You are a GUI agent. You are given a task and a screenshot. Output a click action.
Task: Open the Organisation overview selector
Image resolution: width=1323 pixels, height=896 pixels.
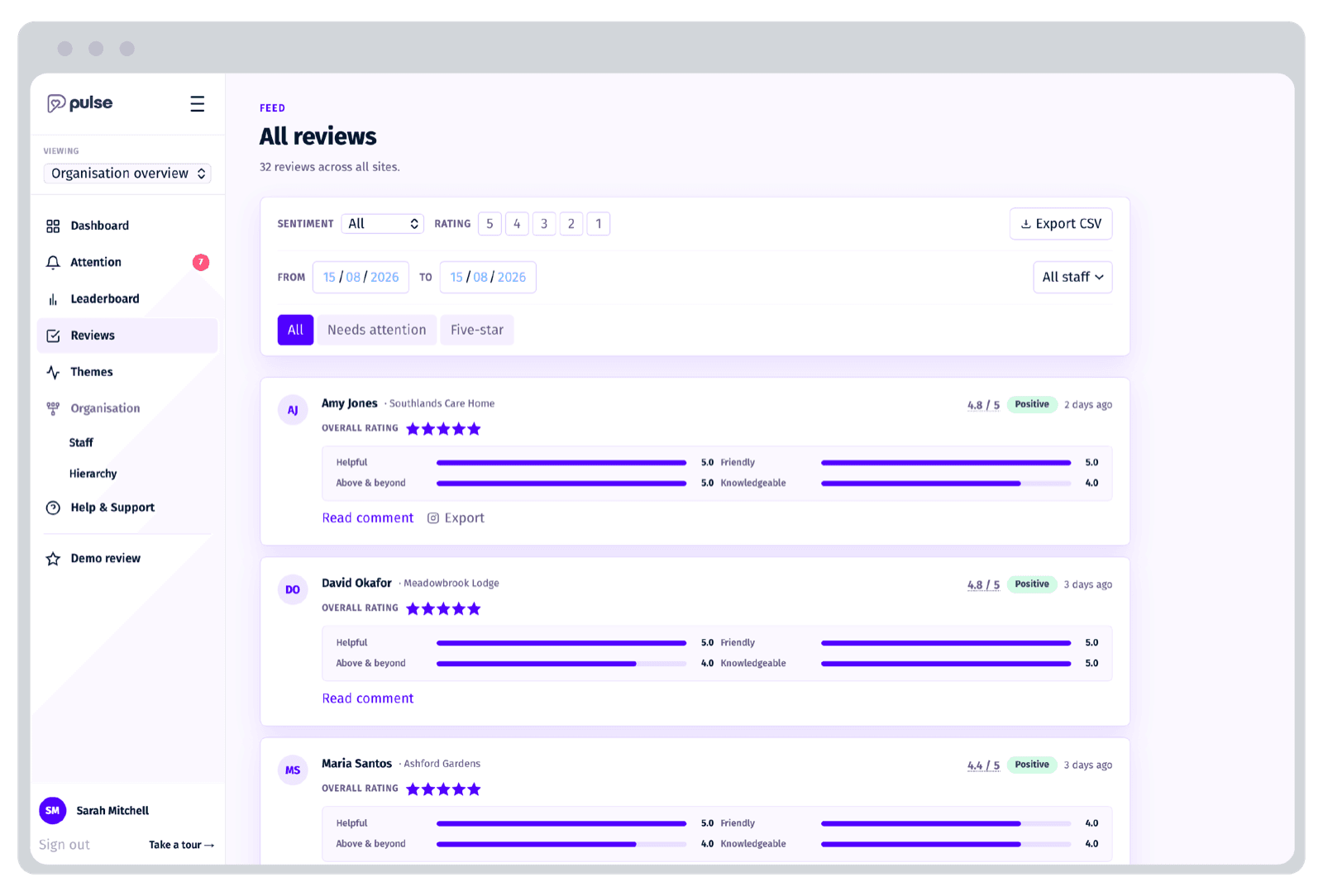point(127,174)
